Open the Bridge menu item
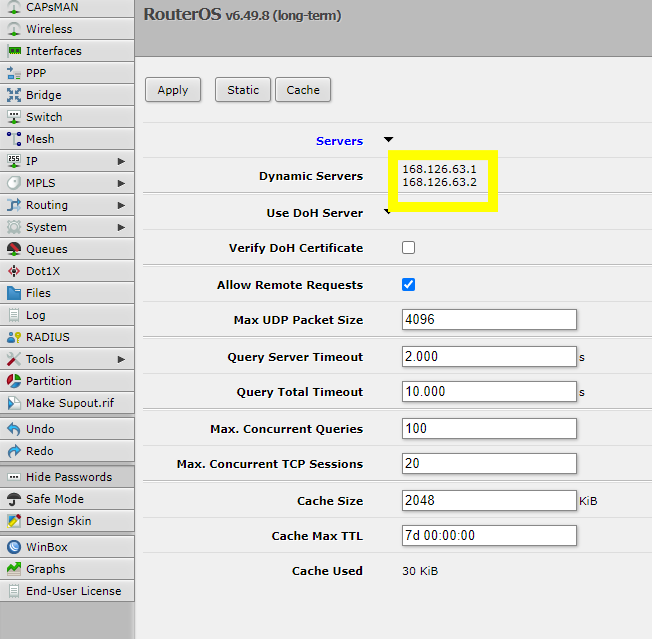Viewport: 652px width, 639px height. [67, 95]
